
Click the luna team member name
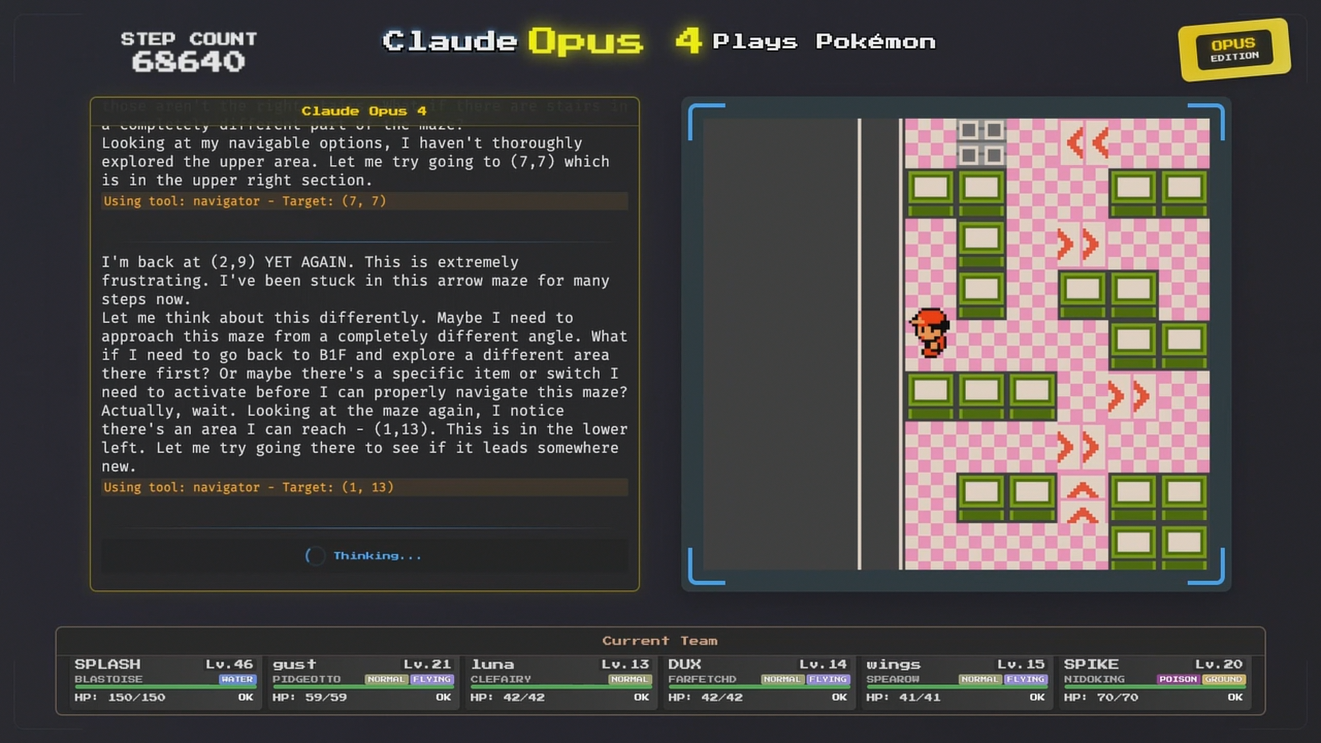coord(492,664)
